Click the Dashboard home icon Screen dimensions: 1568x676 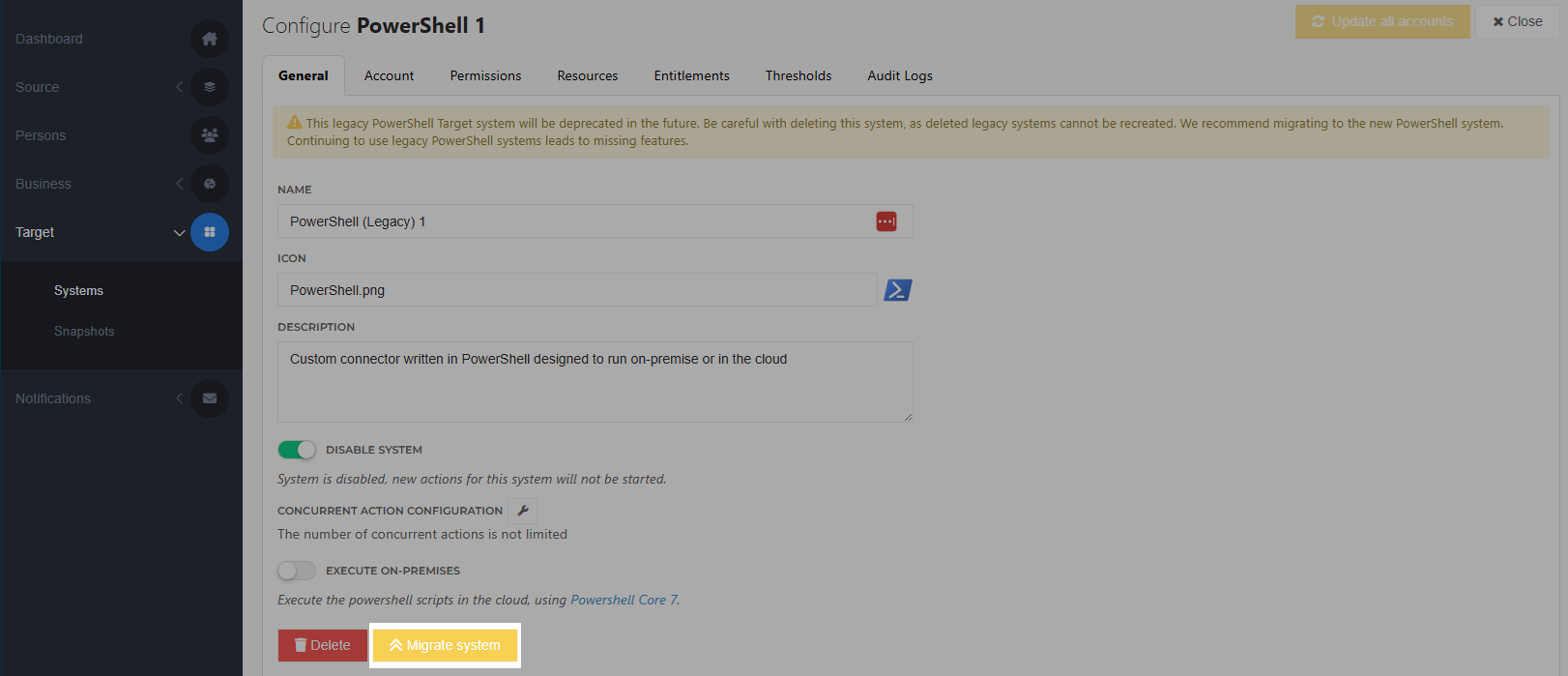click(x=210, y=39)
